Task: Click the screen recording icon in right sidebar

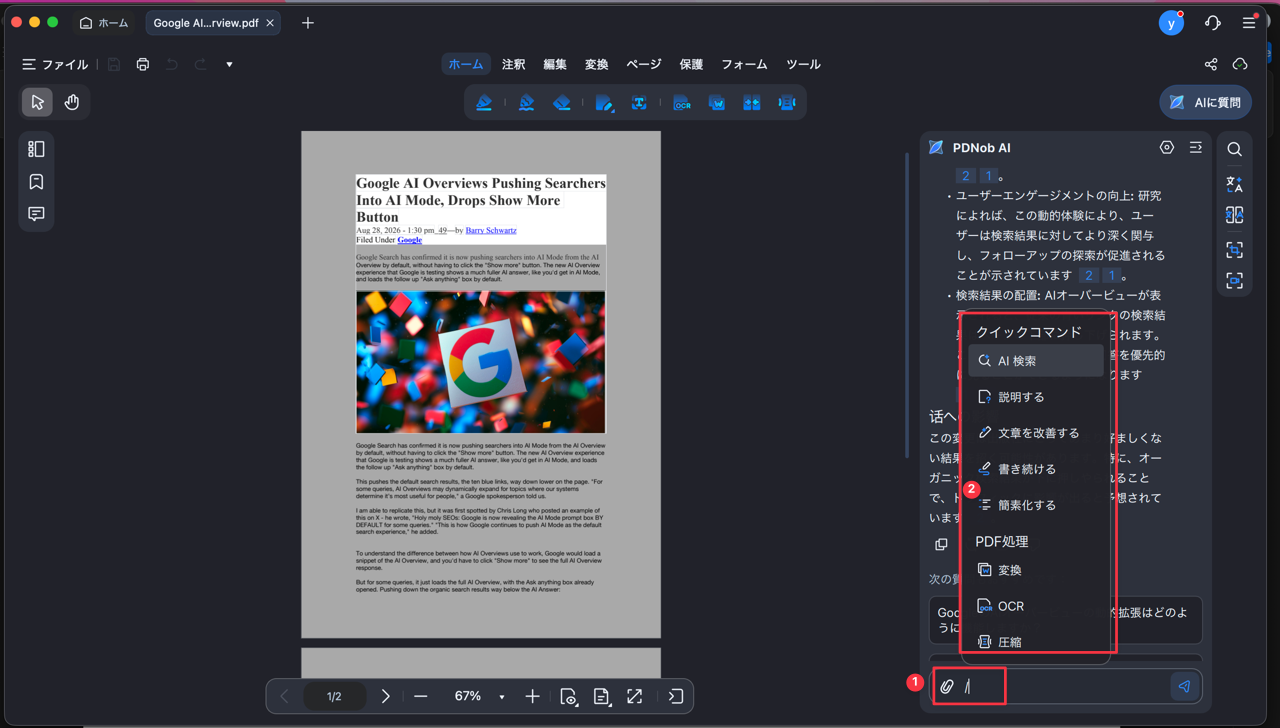Action: click(1235, 281)
